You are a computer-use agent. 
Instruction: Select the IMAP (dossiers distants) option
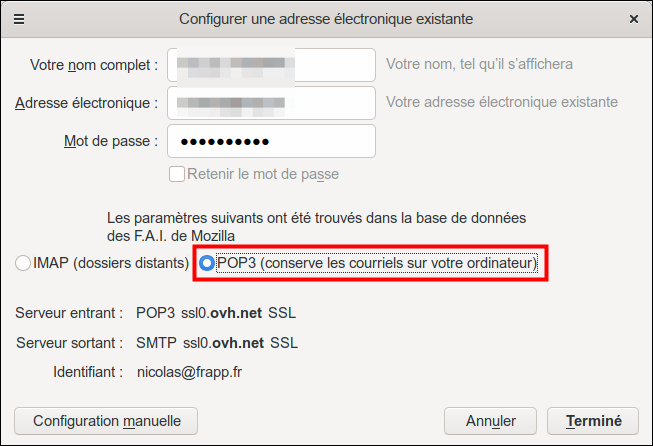tap(23, 264)
